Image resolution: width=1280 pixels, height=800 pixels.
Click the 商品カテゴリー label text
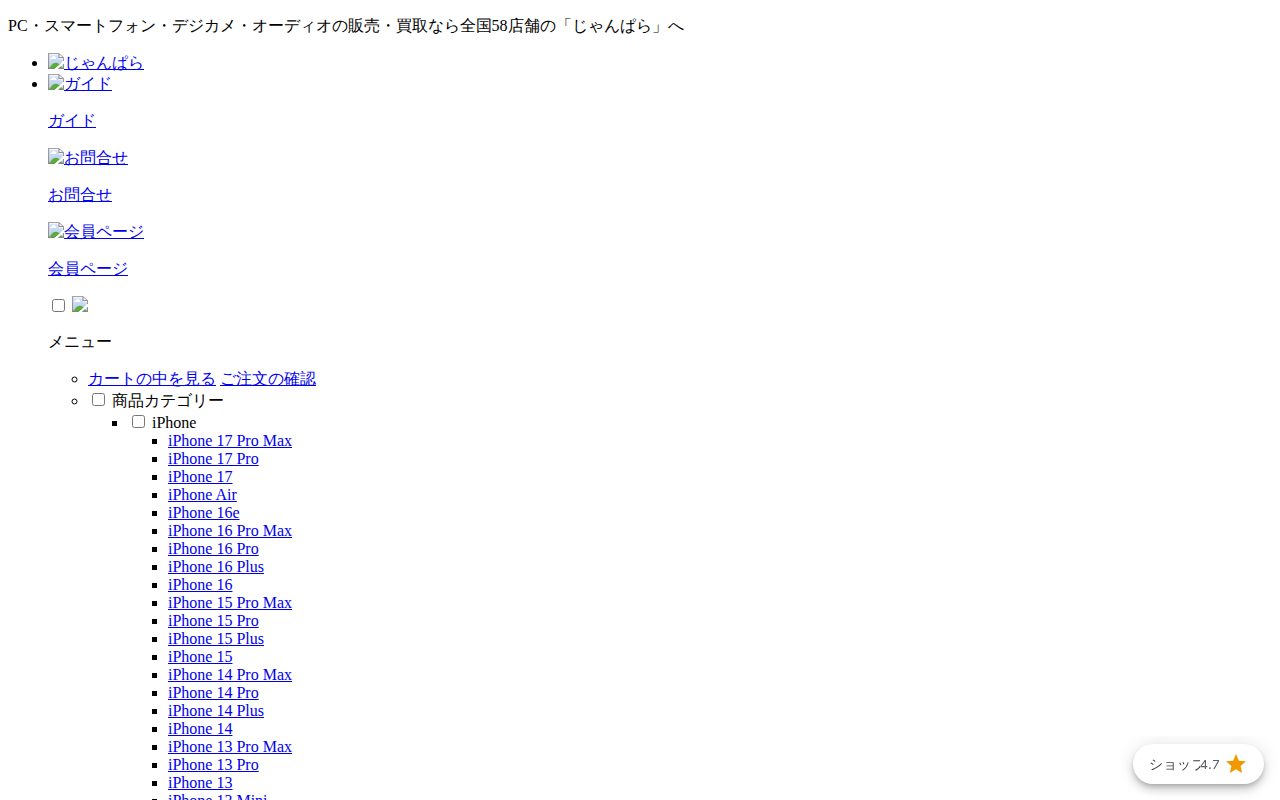(168, 401)
